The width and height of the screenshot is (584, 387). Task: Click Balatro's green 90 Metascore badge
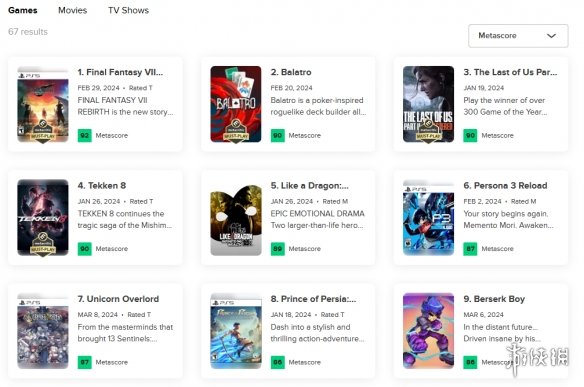coord(277,136)
